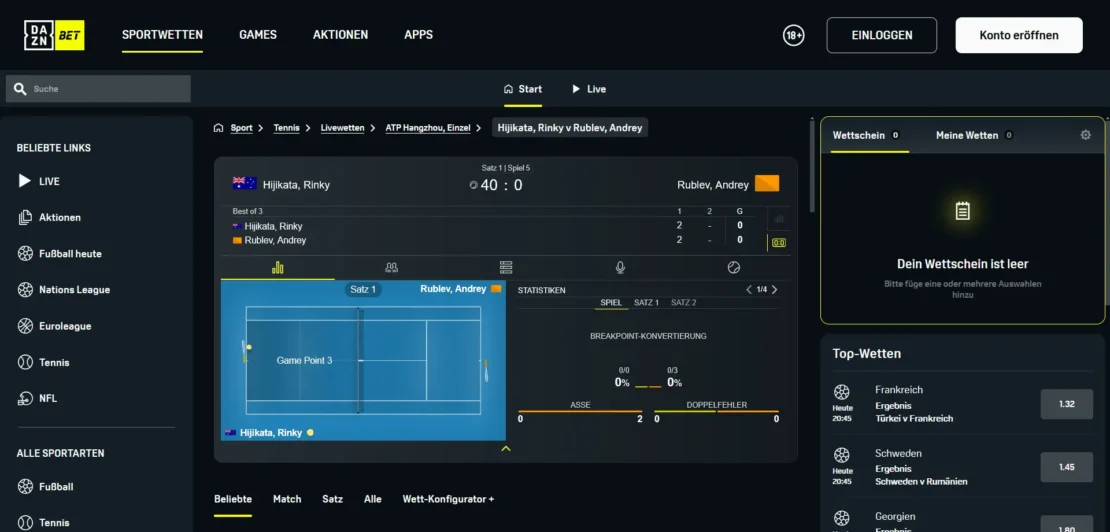Viewport: 1110px width, 532px height.
Task: Open GAMES in top navigation
Action: 258,35
